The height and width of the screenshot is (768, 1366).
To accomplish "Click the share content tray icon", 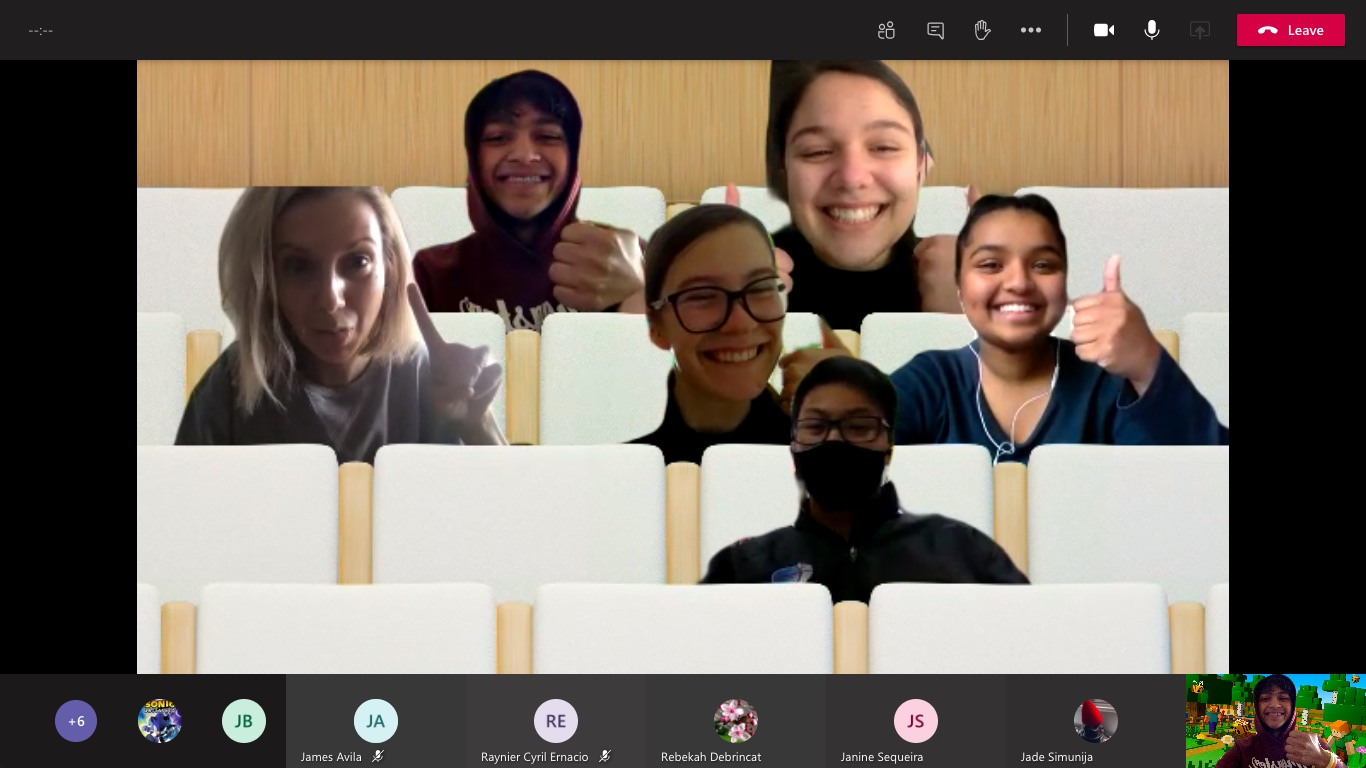I will point(1200,30).
